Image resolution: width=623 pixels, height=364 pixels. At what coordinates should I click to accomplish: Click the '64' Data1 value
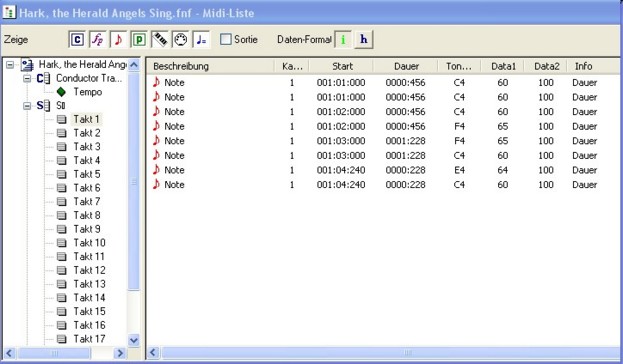(503, 170)
